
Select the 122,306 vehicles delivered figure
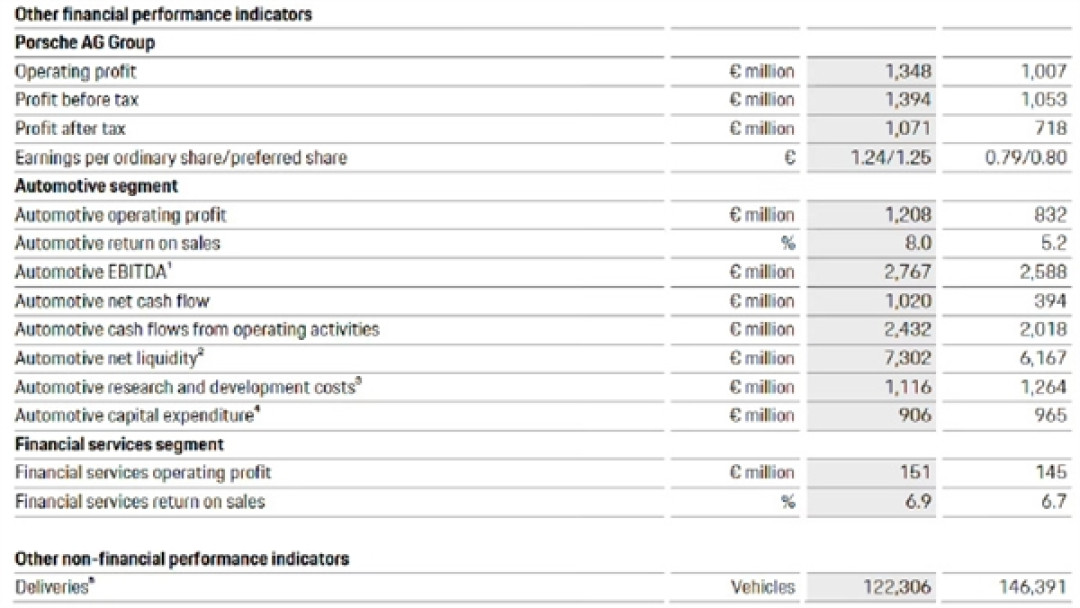[x=897, y=587]
